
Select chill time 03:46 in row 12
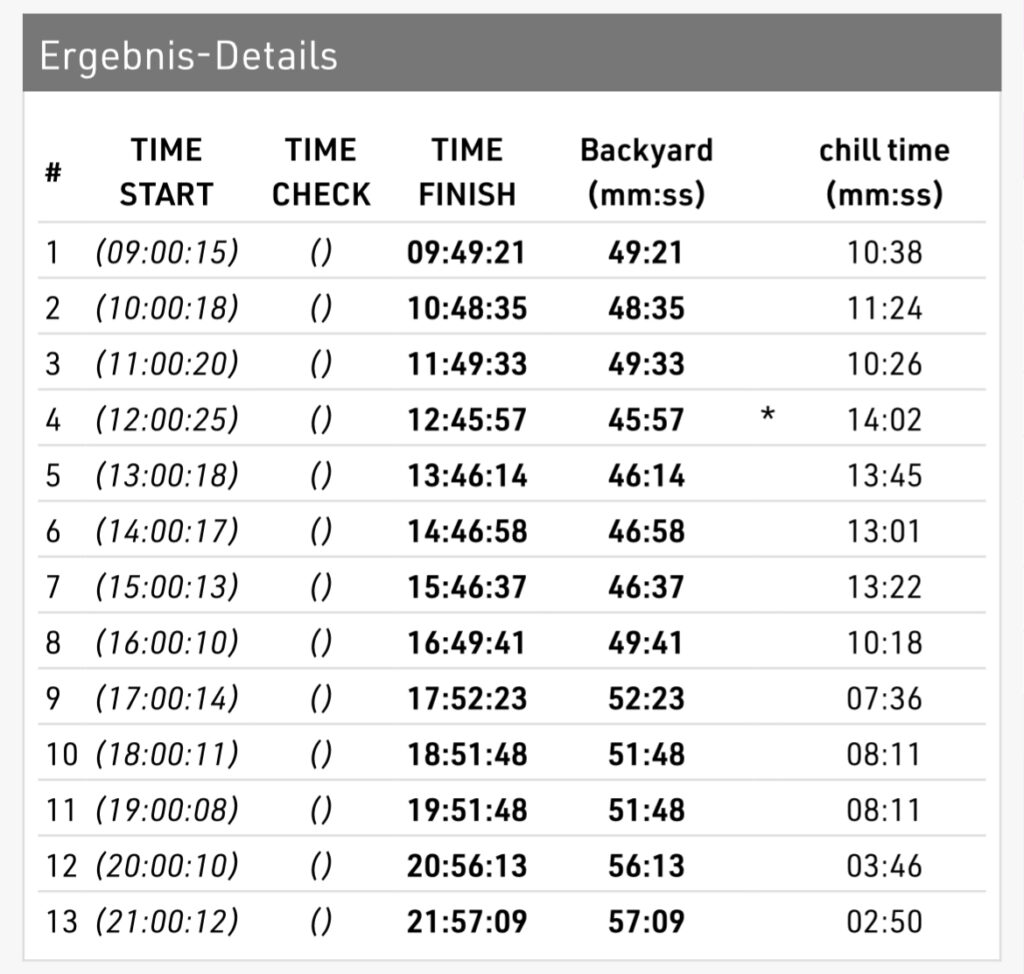pos(884,865)
